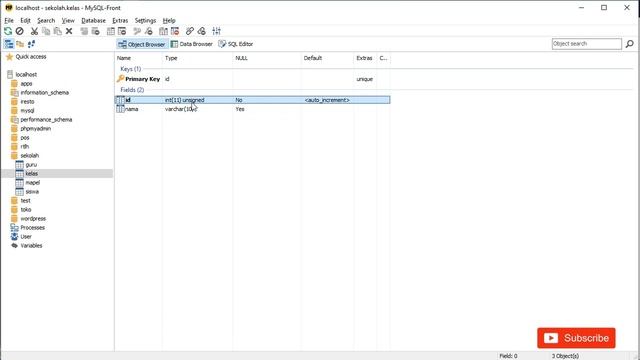Select the test database
This screenshot has width=640, height=360.
pos(25,200)
